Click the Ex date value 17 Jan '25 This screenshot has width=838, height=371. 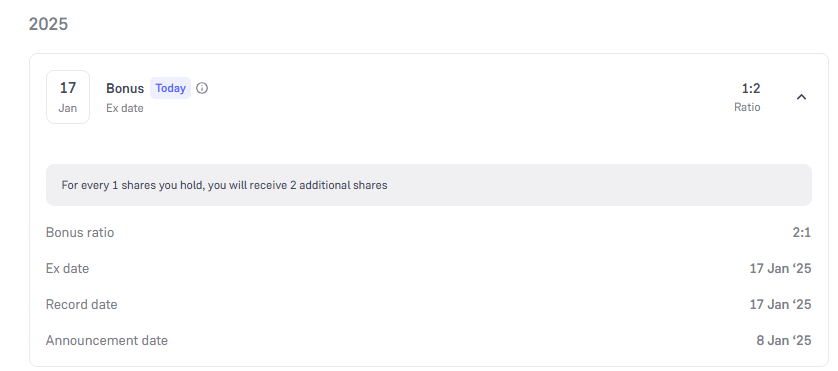pos(780,268)
